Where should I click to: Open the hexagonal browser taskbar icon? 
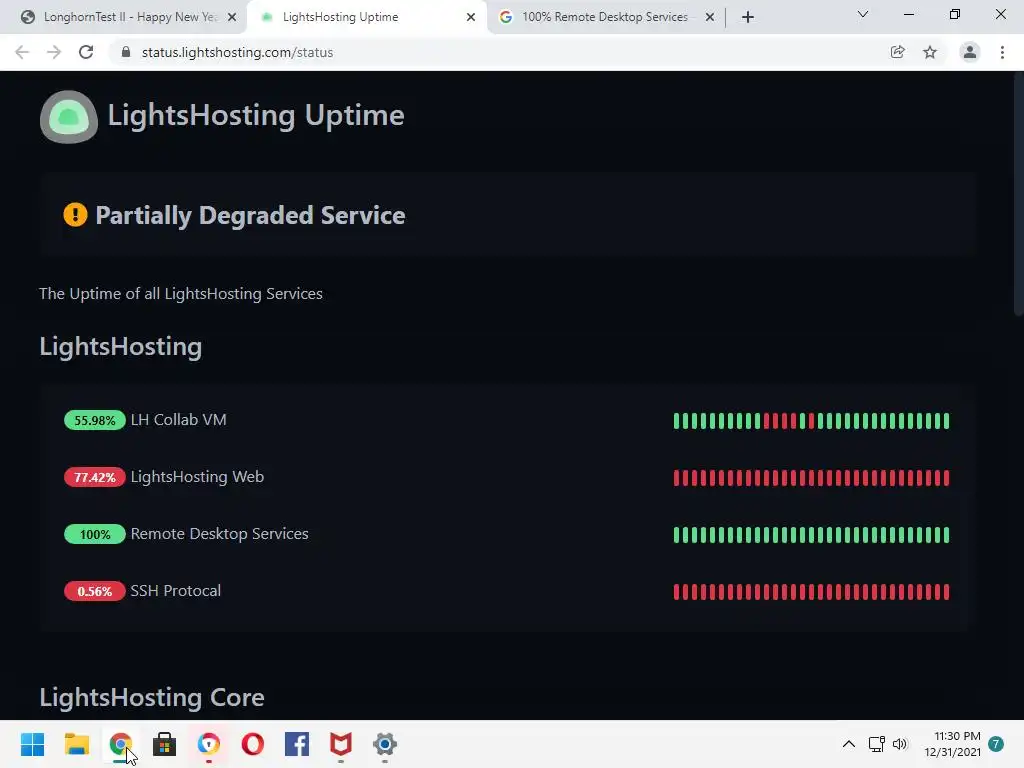point(209,744)
